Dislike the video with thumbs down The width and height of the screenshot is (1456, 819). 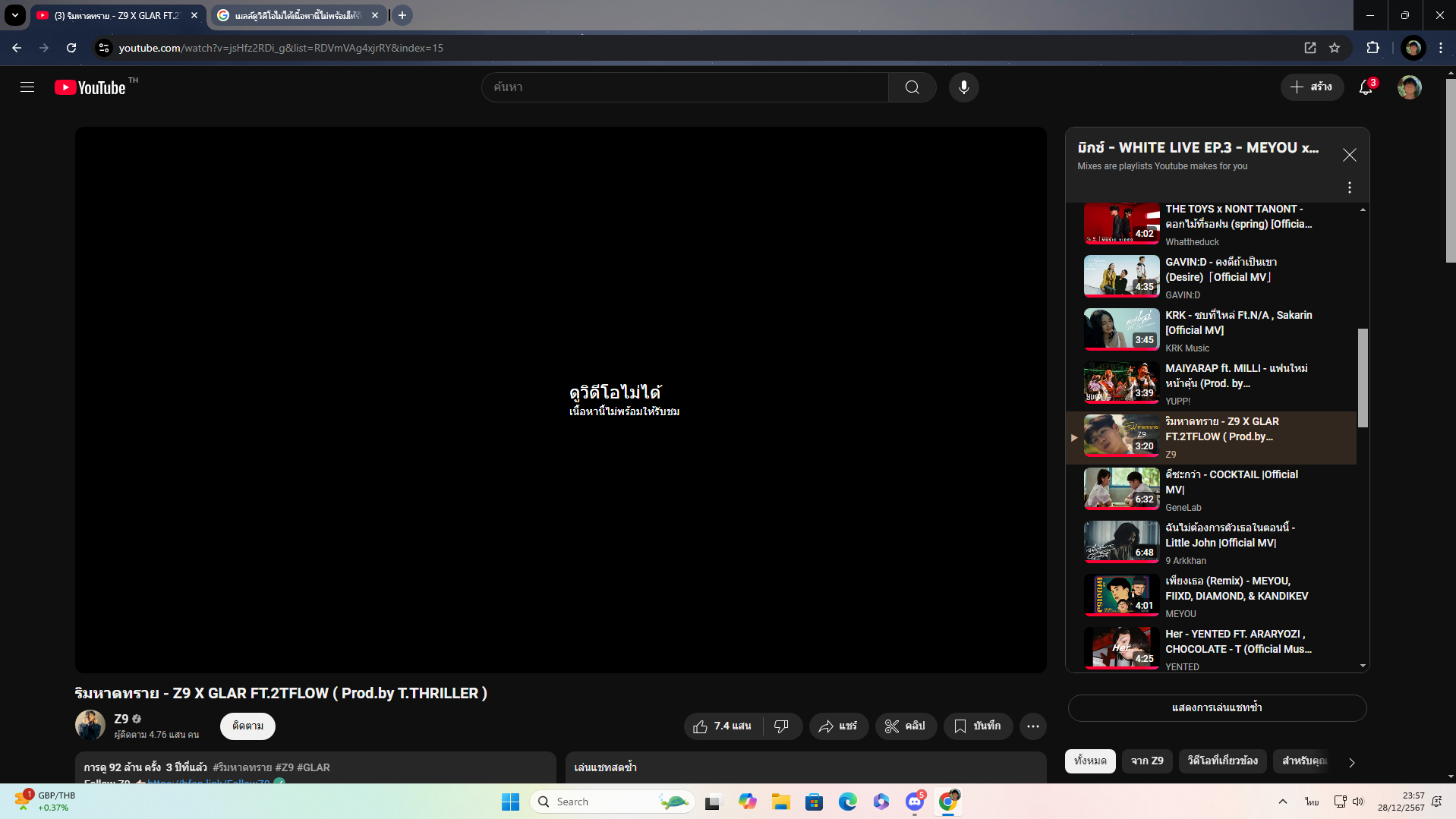[782, 726]
